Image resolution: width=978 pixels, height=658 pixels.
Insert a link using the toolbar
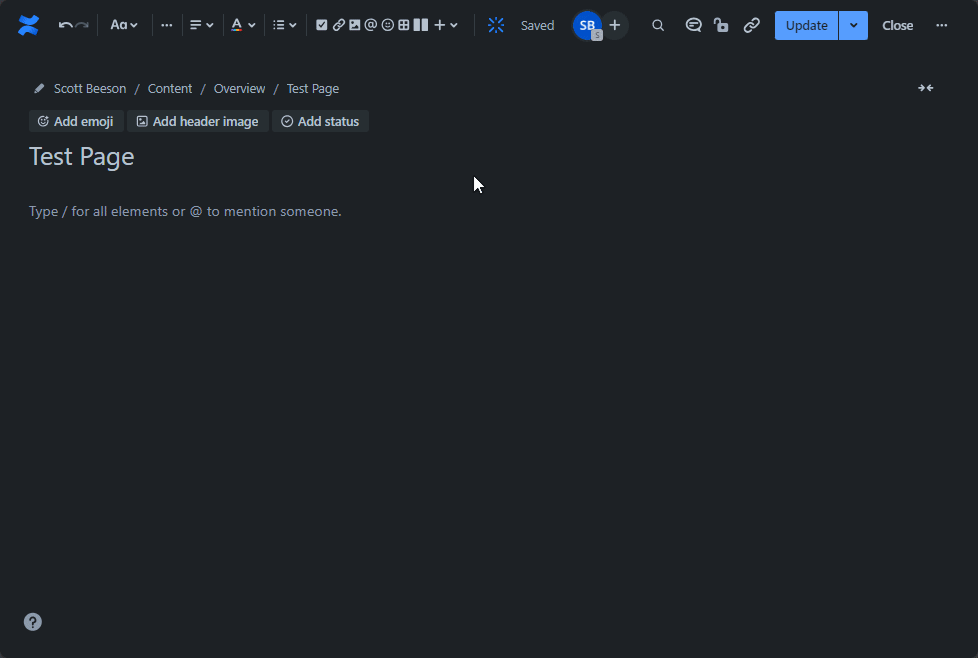(339, 25)
